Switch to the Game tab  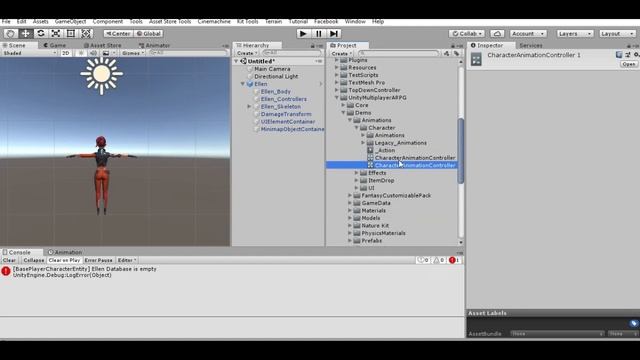tap(55, 45)
